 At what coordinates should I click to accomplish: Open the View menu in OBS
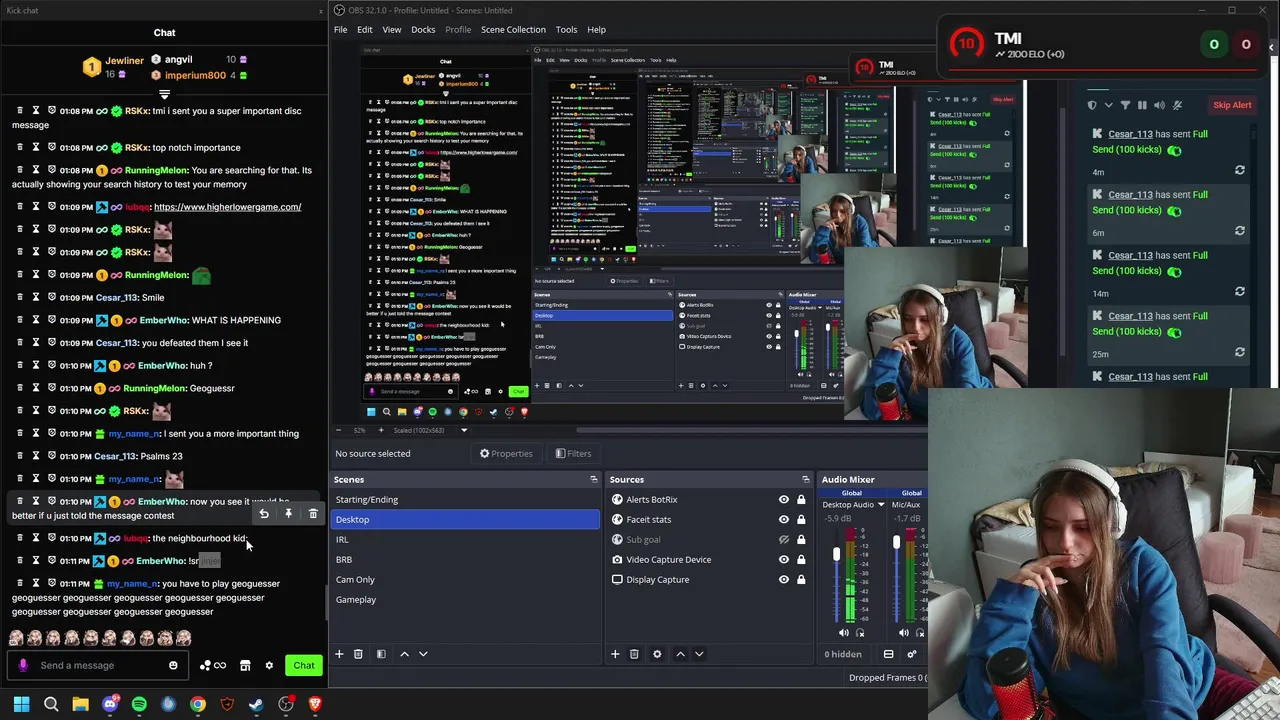pyautogui.click(x=392, y=30)
